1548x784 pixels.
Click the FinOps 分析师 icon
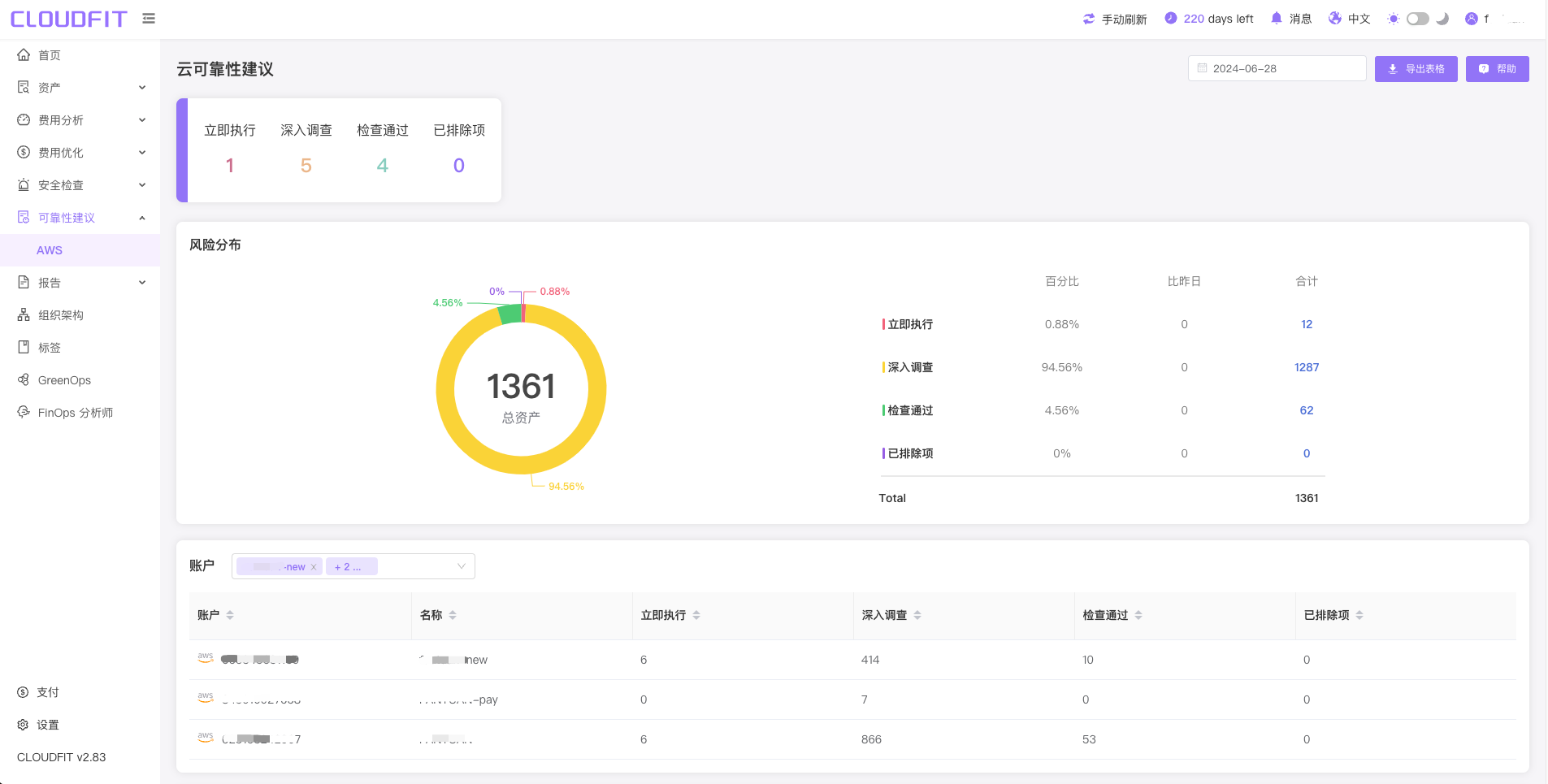[24, 412]
